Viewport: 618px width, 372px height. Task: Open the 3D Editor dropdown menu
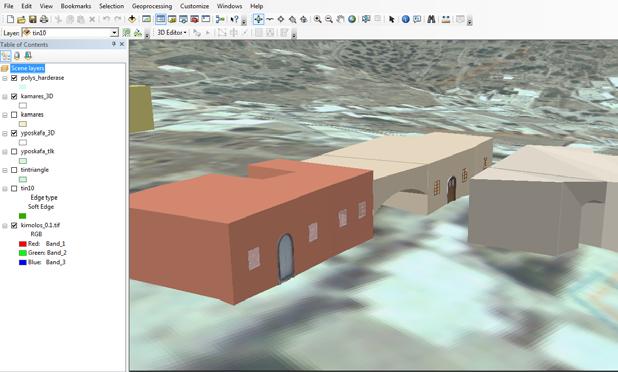coord(172,33)
